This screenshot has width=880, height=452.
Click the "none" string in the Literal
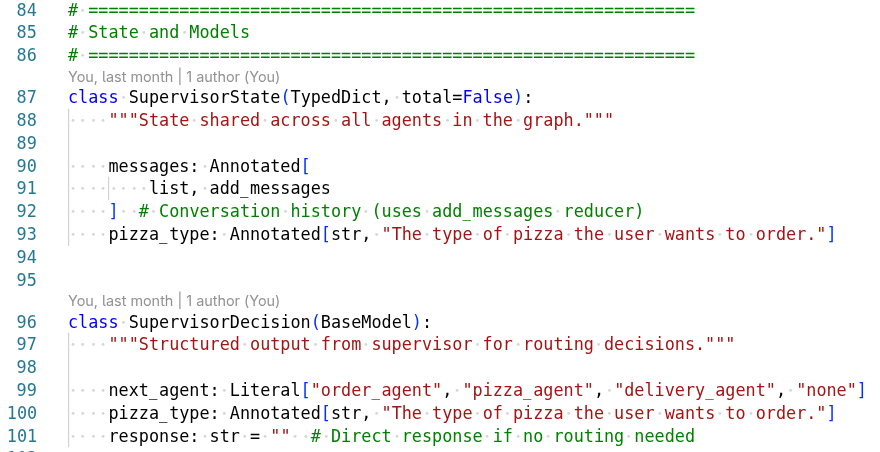pos(825,390)
